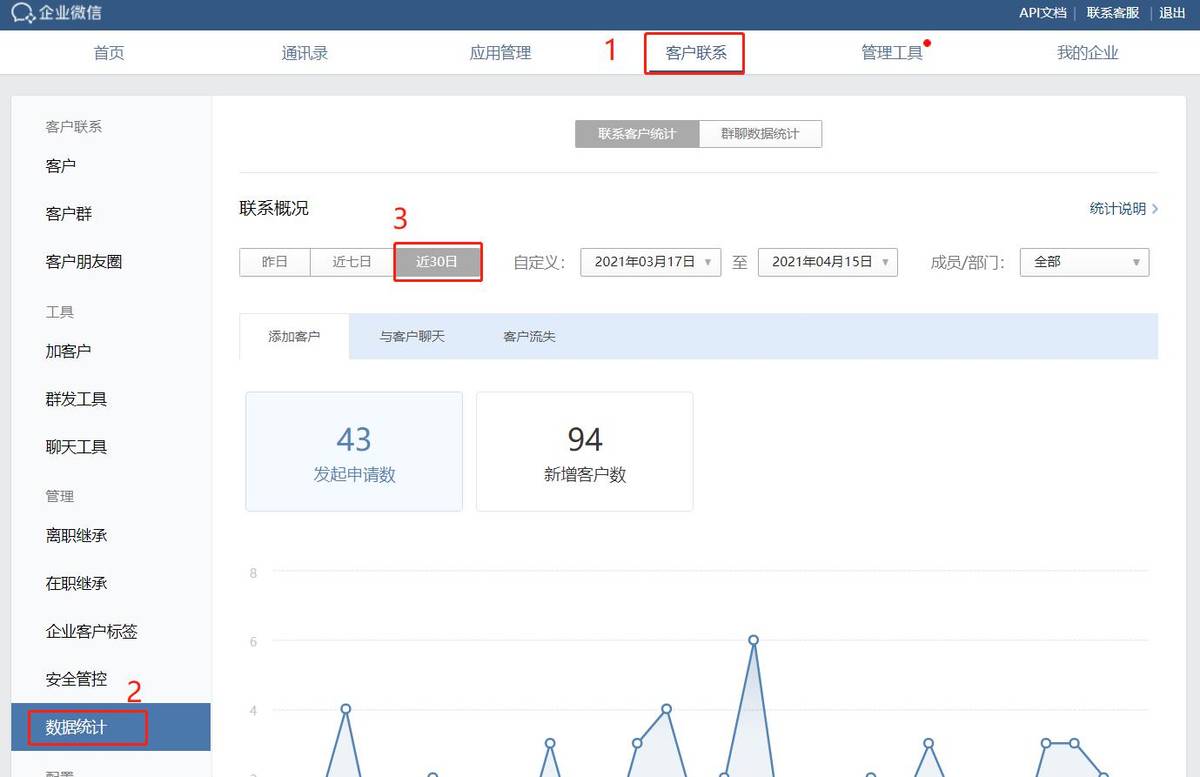Select the peak data point valued 6 on chart
1200x777 pixels.
(753, 640)
